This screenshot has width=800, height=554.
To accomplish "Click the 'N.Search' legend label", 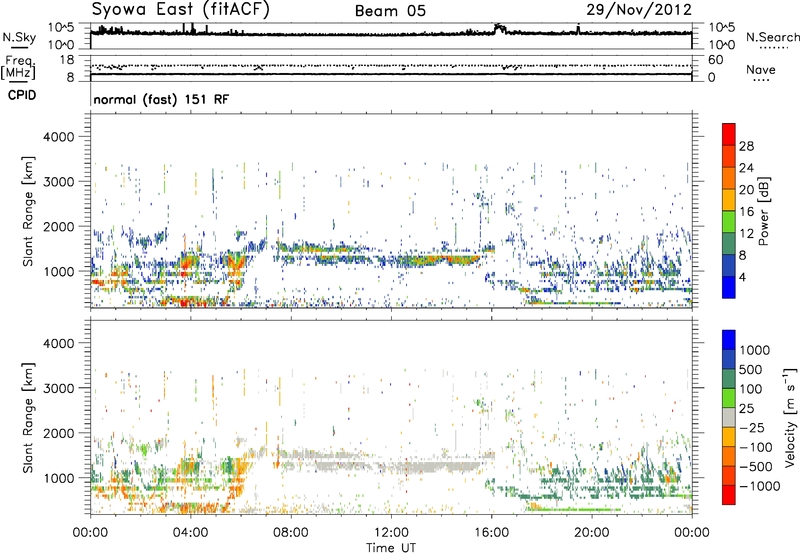I will pos(772,37).
